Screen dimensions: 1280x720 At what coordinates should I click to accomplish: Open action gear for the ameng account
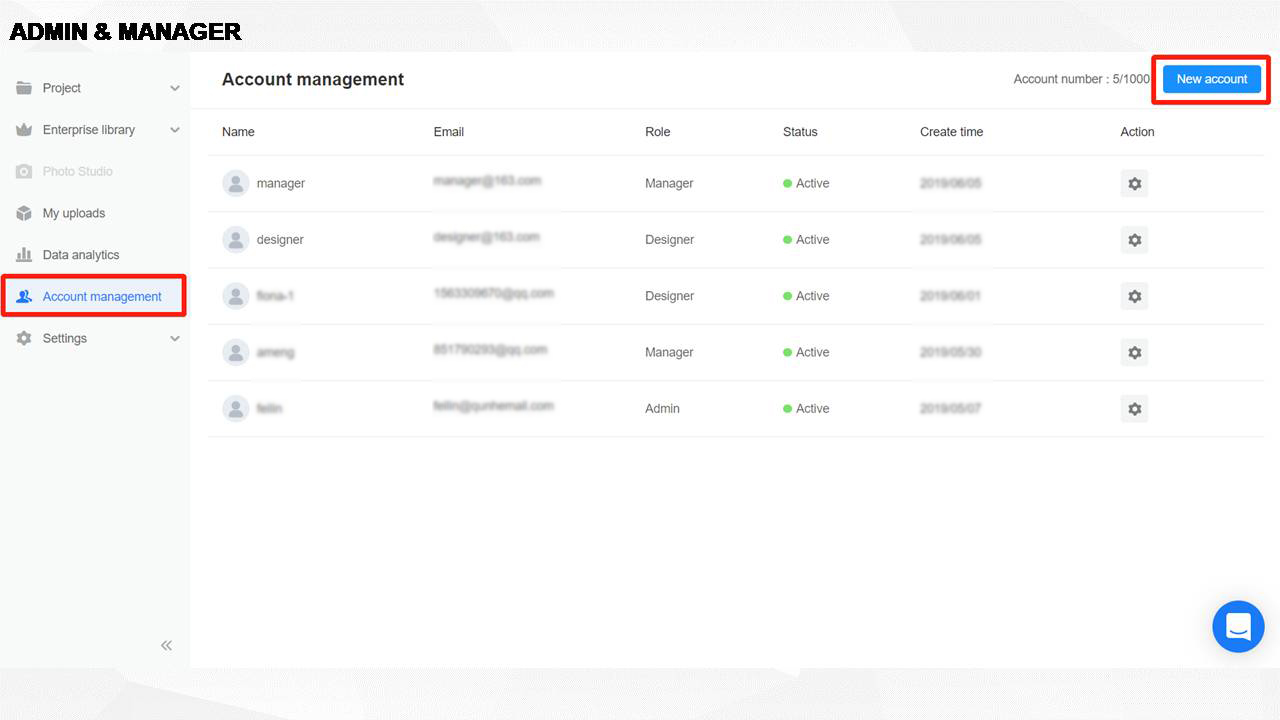1134,352
